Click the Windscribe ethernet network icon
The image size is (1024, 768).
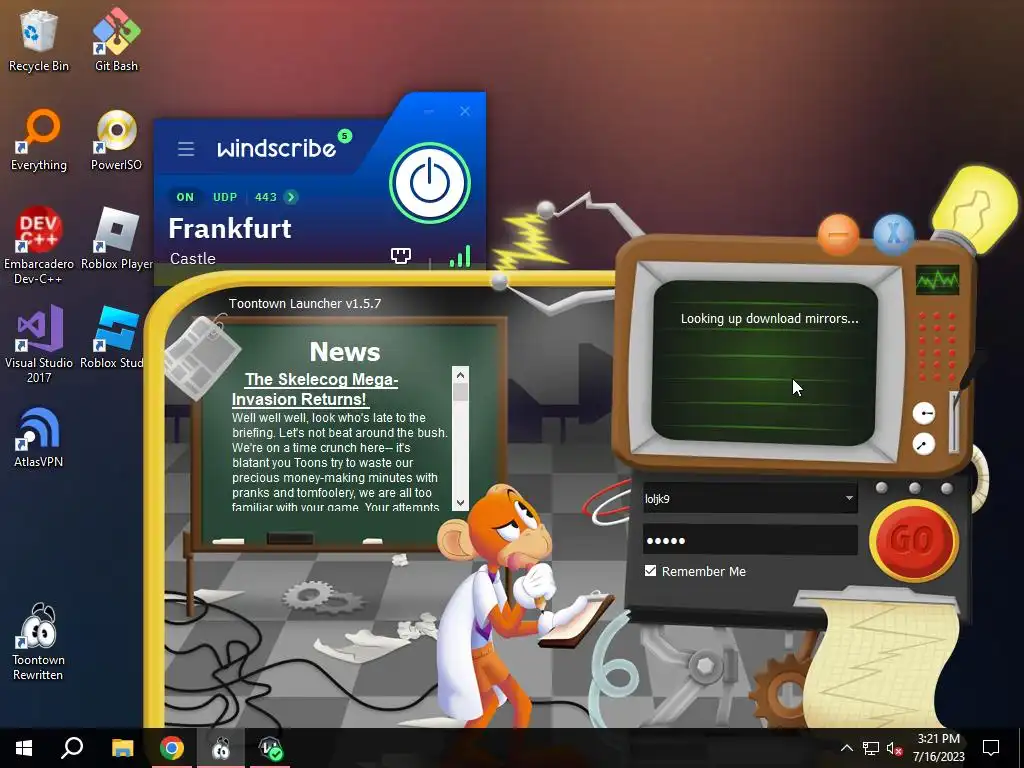[400, 256]
